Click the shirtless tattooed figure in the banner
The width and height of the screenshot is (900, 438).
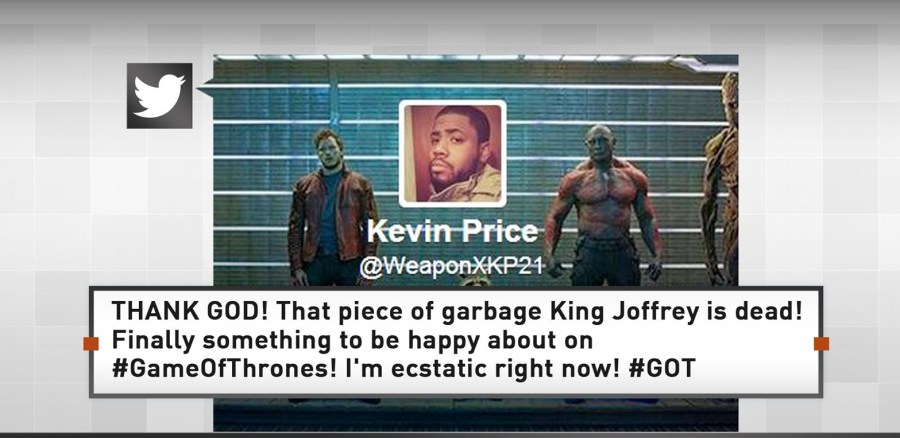[603, 206]
